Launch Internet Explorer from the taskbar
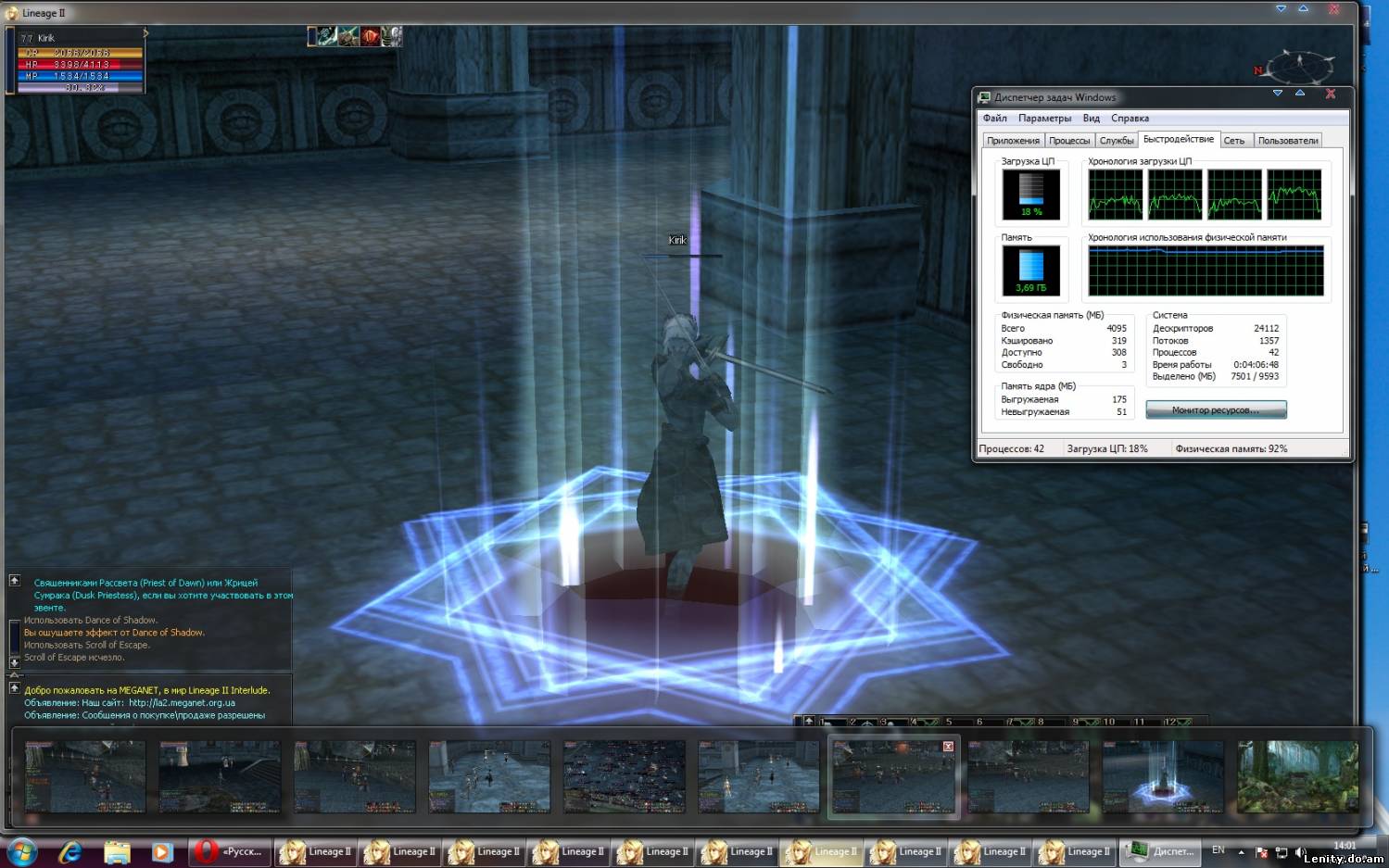 [x=70, y=851]
